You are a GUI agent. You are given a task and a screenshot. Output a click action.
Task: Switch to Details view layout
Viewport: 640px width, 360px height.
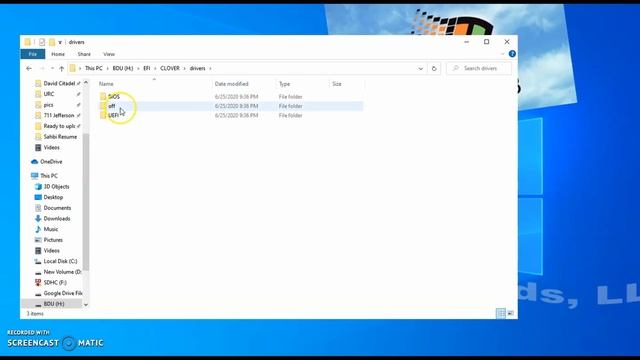(501, 313)
